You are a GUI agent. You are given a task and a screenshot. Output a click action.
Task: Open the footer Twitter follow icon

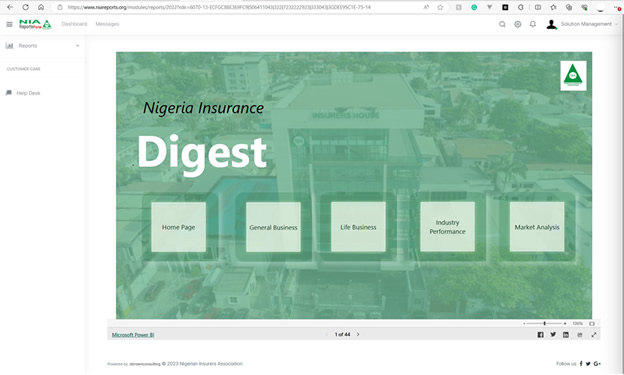588,363
